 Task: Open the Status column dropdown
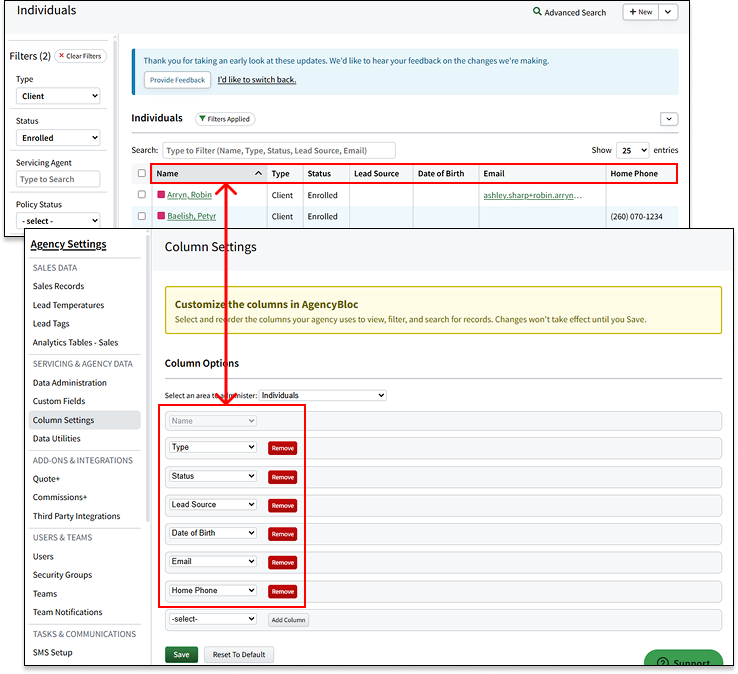[x=213, y=476]
